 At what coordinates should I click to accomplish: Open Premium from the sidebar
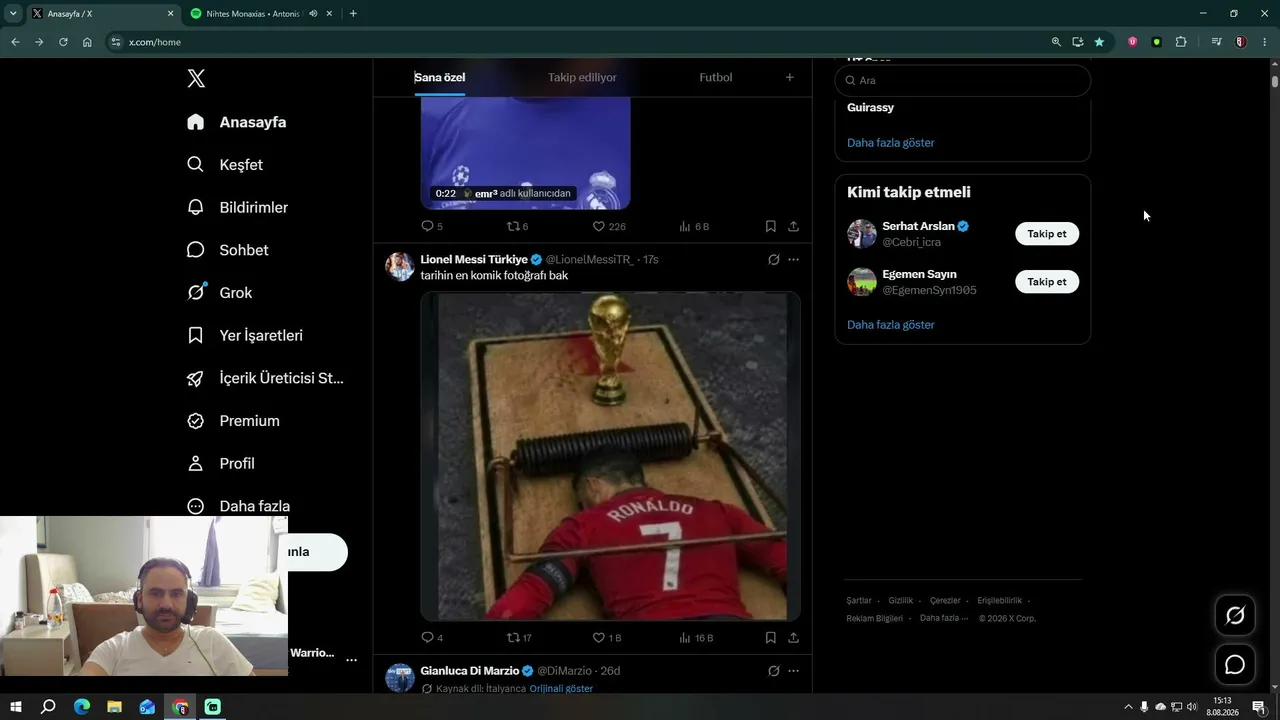(234, 421)
